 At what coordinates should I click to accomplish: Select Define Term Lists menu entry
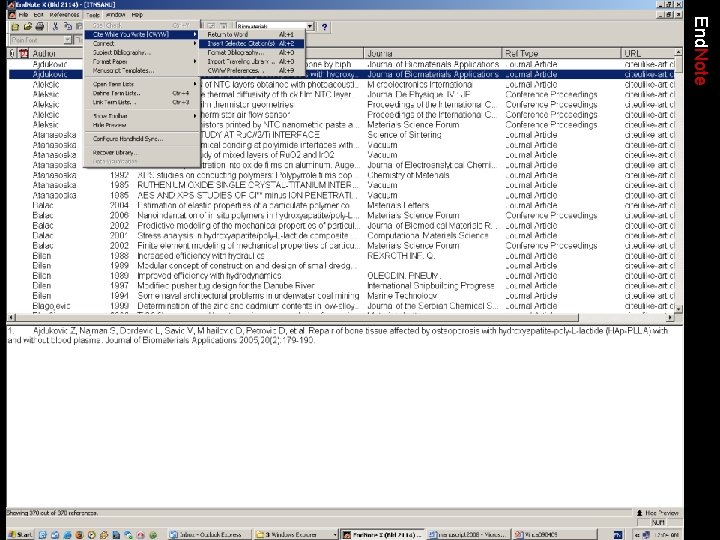pos(142,93)
